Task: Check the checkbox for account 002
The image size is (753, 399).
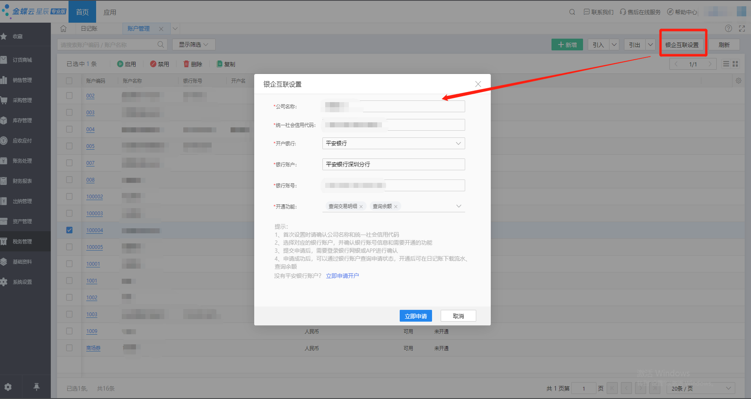Action: [69, 96]
